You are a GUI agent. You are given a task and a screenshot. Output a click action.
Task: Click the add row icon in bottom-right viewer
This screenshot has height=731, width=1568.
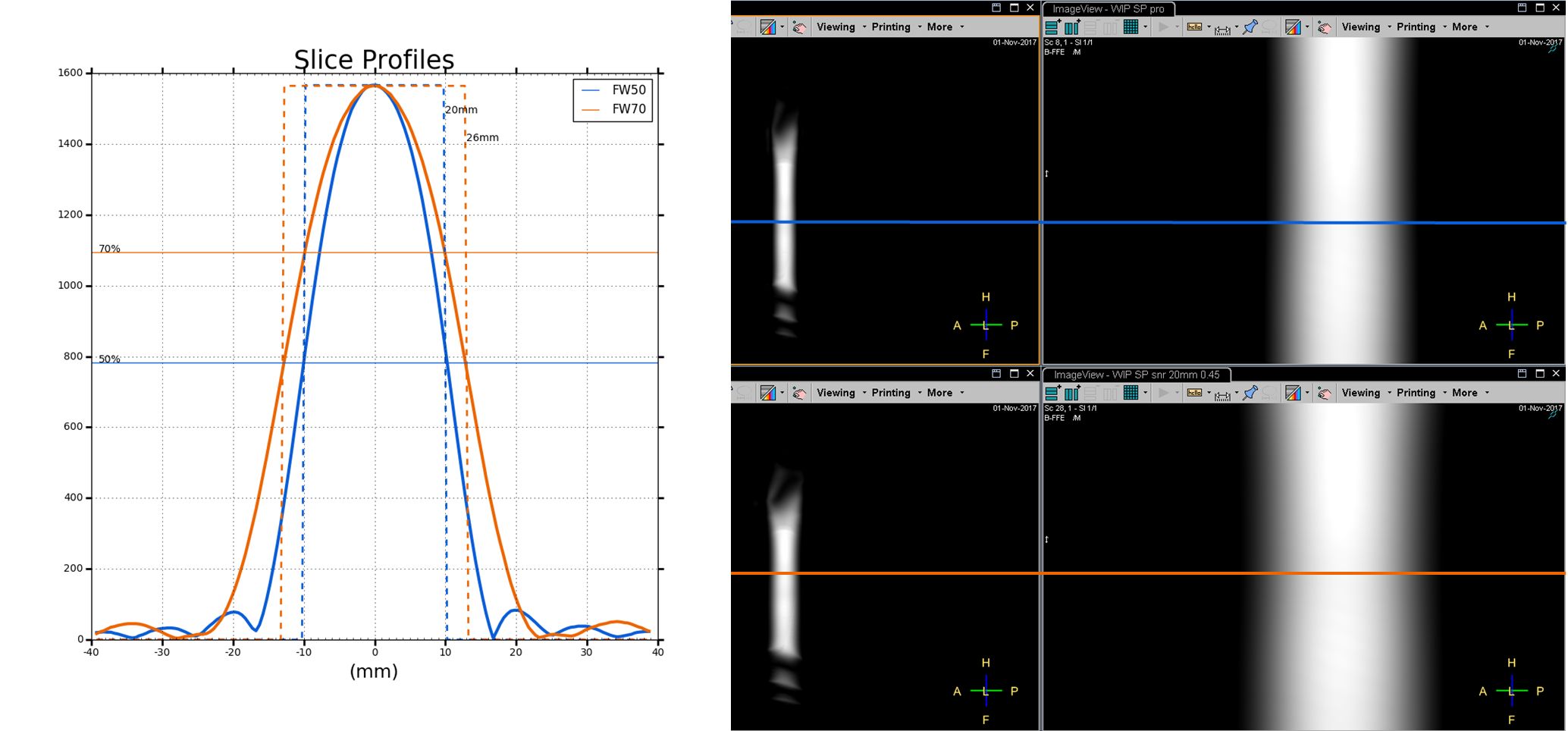(1052, 393)
